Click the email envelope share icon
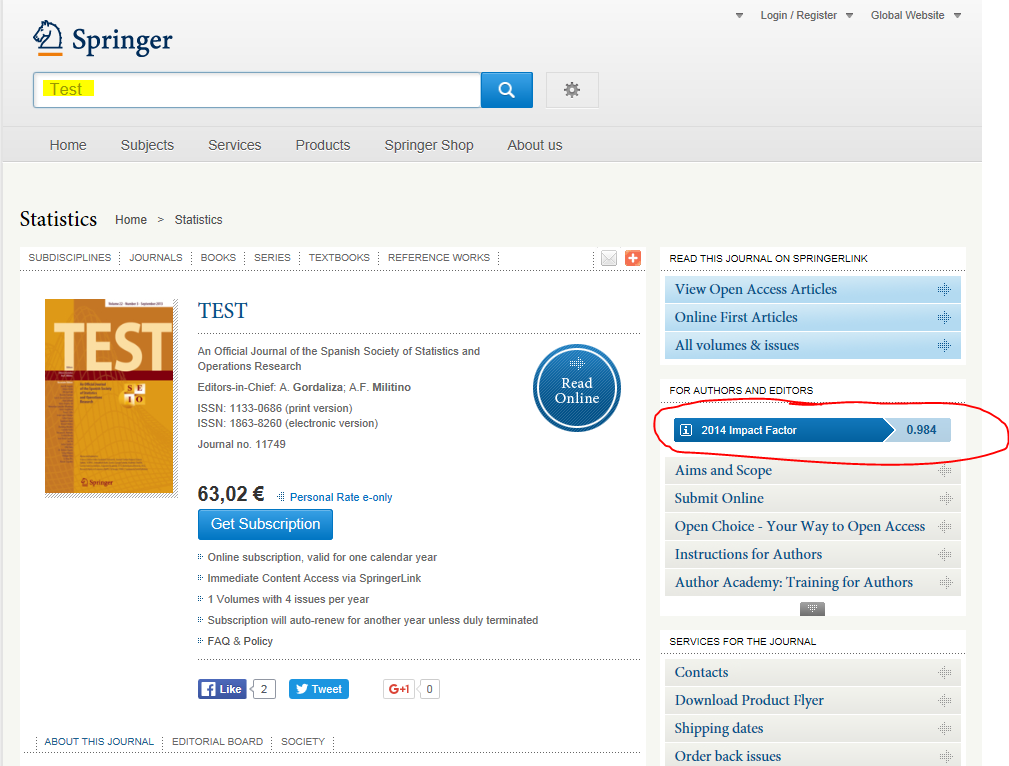Screen dimensions: 1009x766 [x=609, y=258]
